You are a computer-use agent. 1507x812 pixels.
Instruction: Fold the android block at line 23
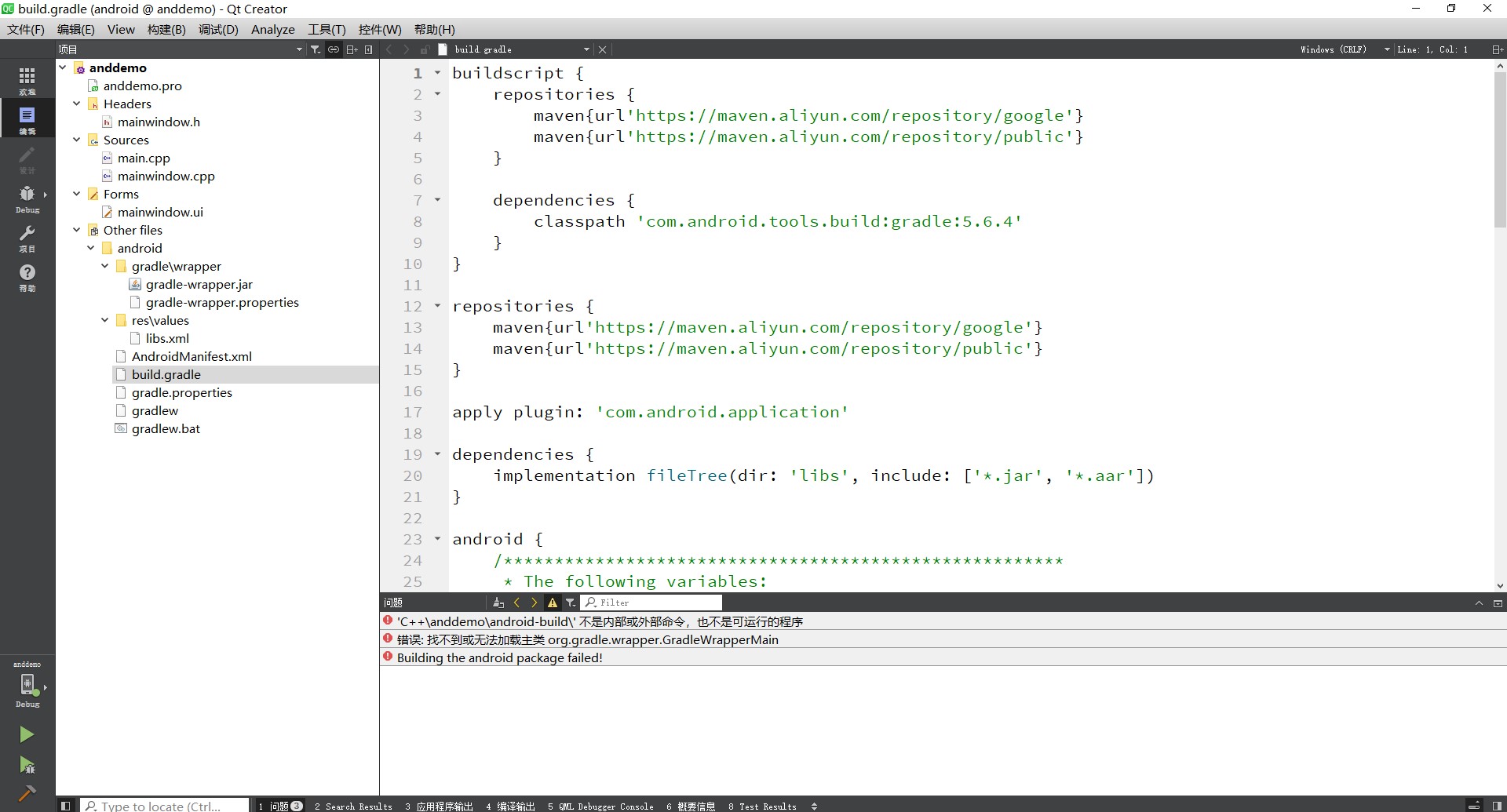438,539
